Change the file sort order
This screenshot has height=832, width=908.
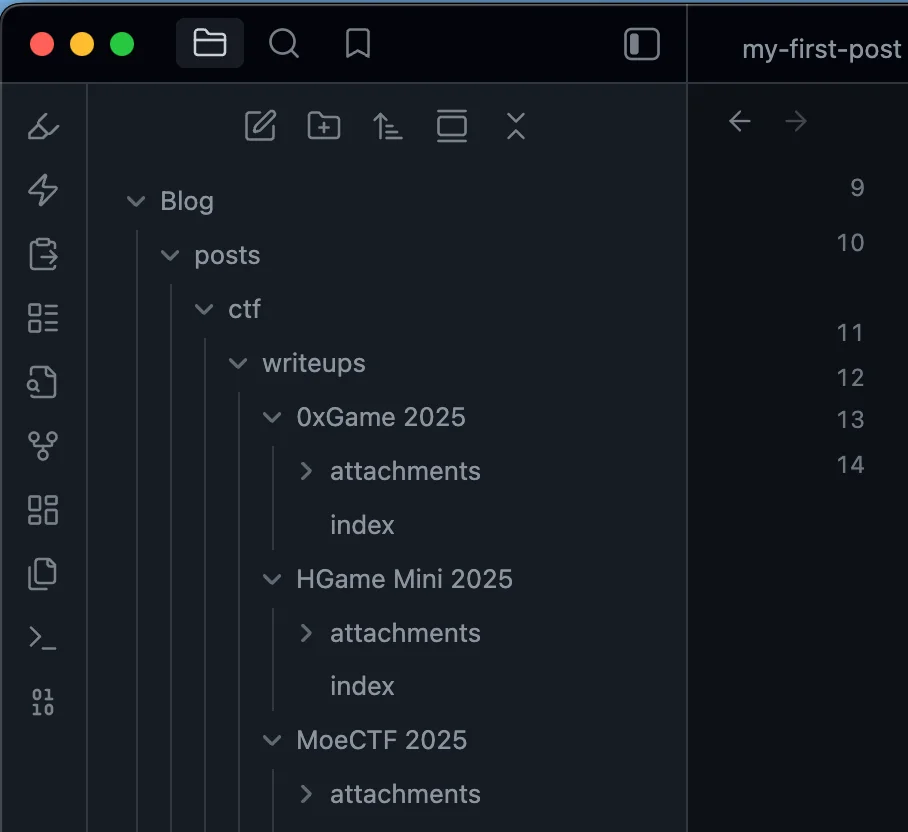[388, 126]
